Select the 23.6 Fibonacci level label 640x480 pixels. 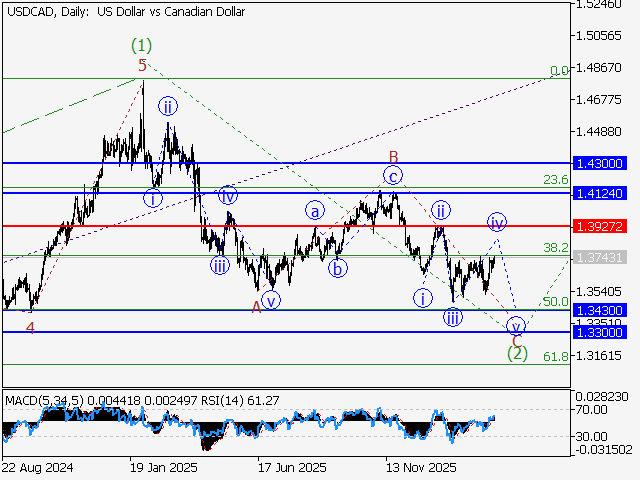(555, 180)
